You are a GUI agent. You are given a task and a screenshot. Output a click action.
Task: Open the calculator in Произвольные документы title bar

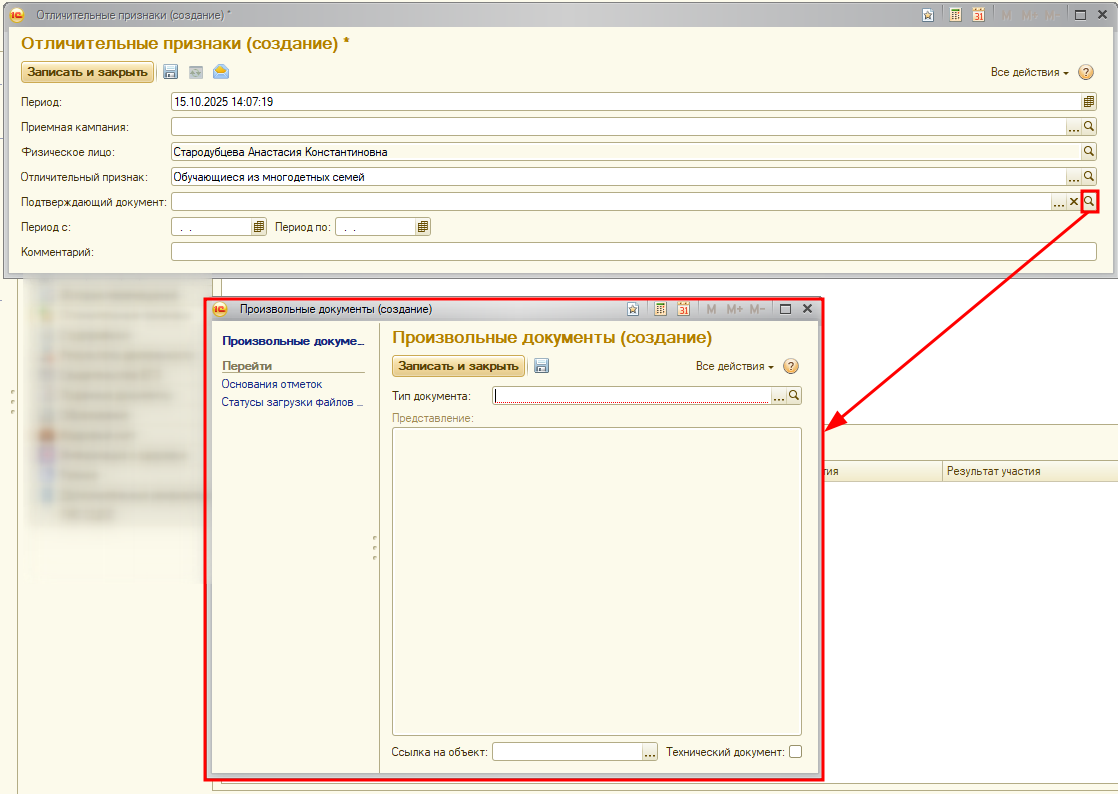point(660,310)
